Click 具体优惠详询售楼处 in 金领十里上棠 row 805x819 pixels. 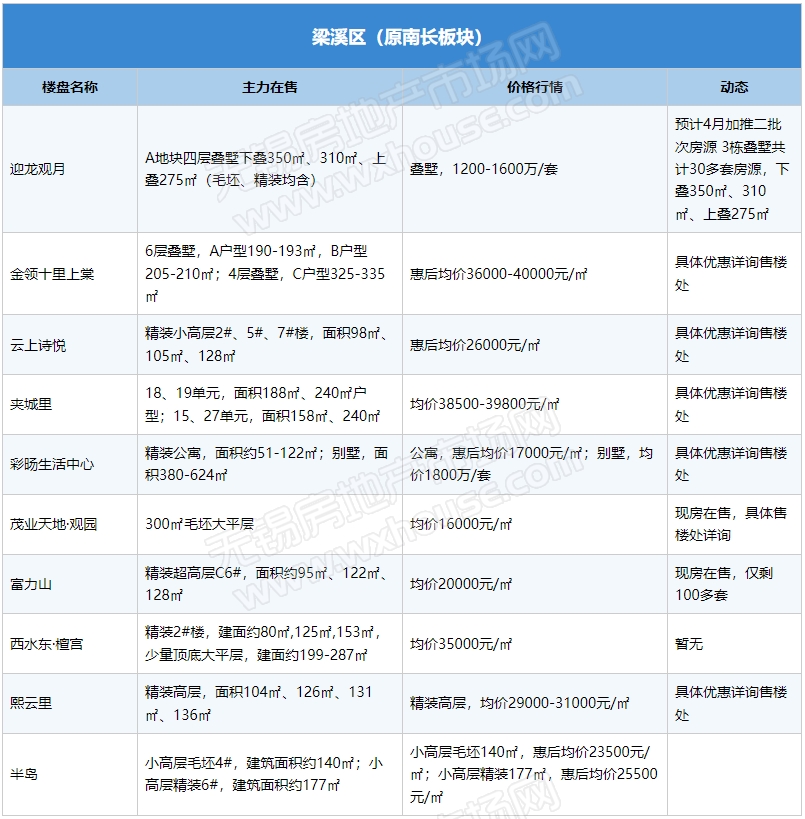click(x=734, y=274)
